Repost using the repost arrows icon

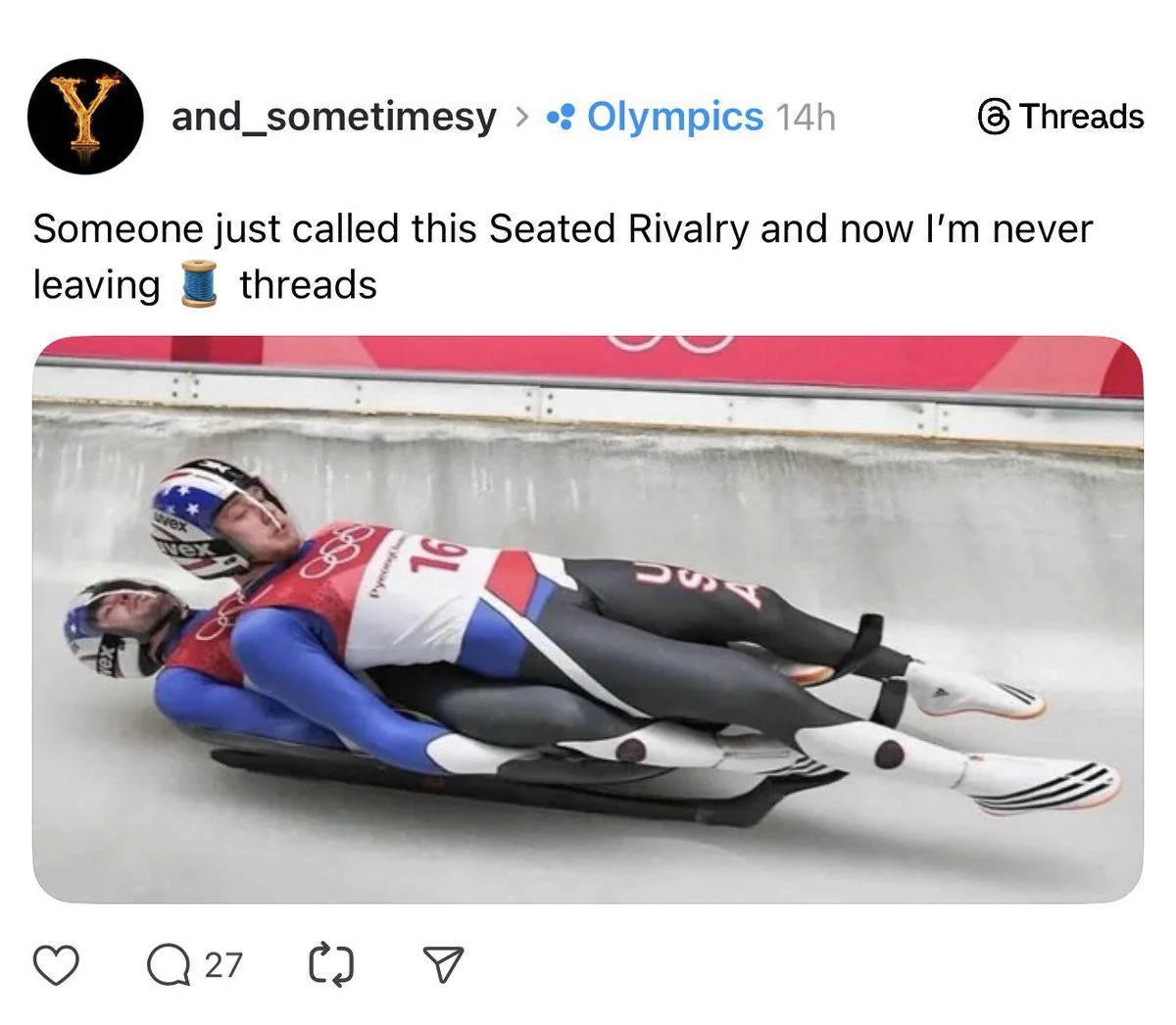331,964
